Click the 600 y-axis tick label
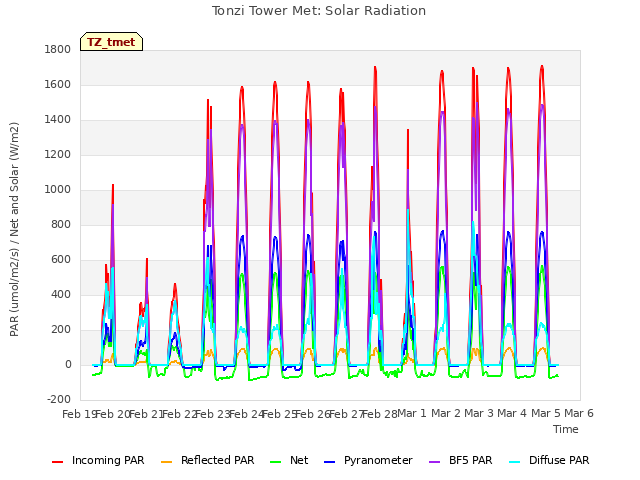Viewport: 640px width, 480px height. 61,260
